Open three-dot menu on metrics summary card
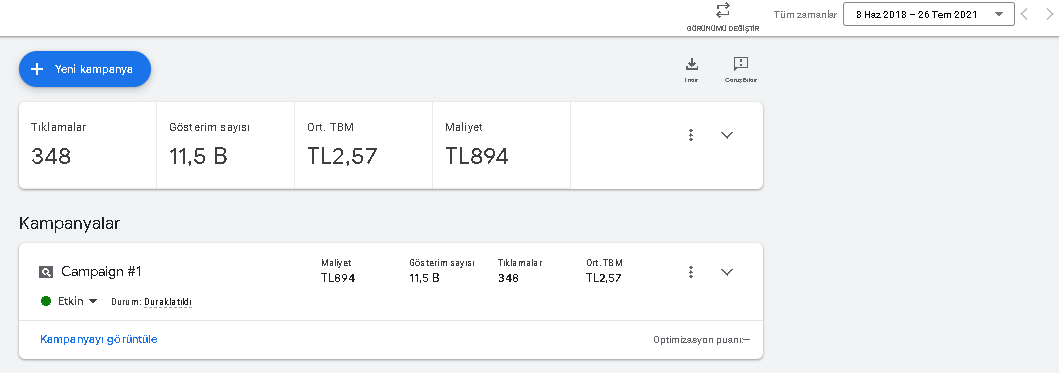 pos(690,135)
